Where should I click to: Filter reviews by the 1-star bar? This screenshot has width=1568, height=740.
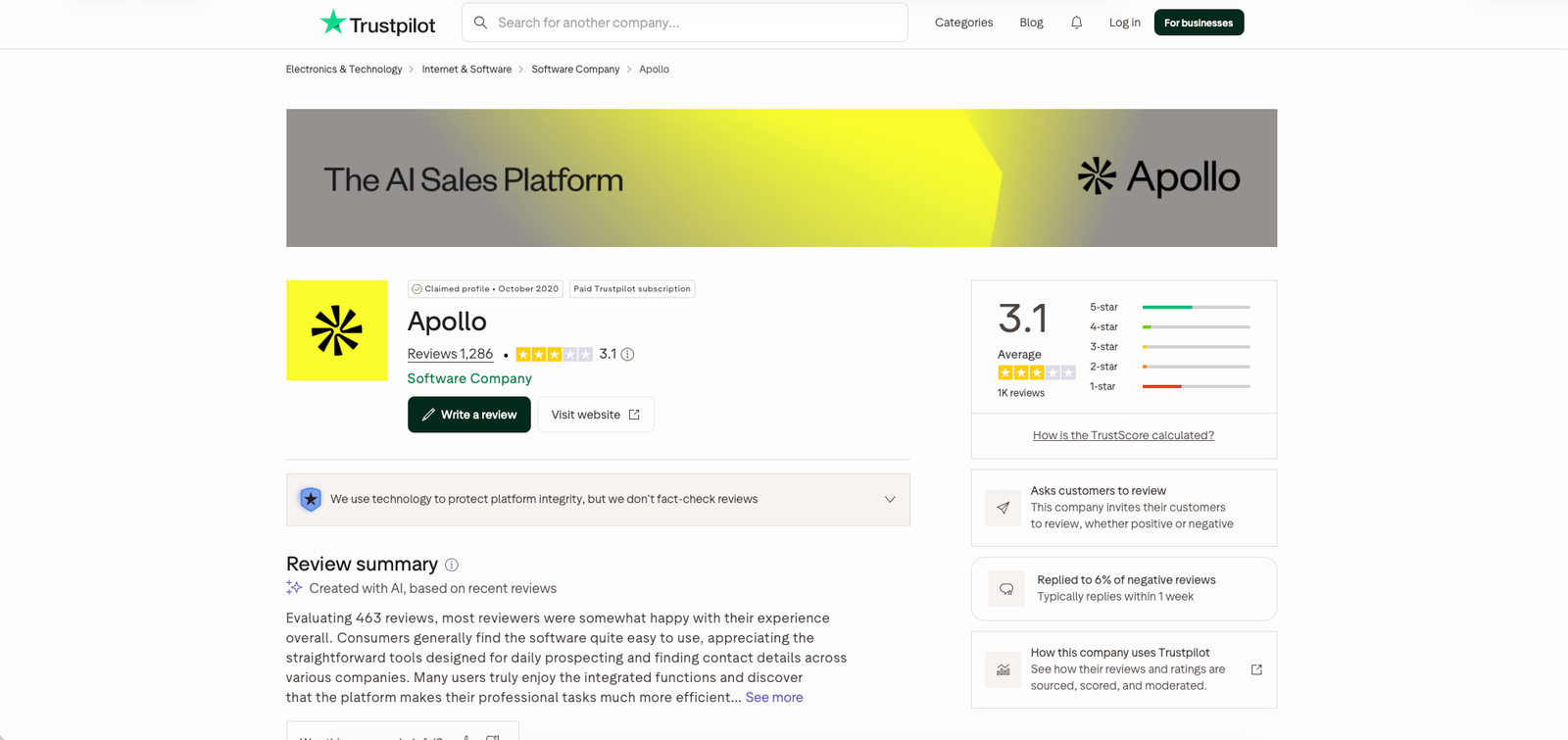click(x=1170, y=387)
